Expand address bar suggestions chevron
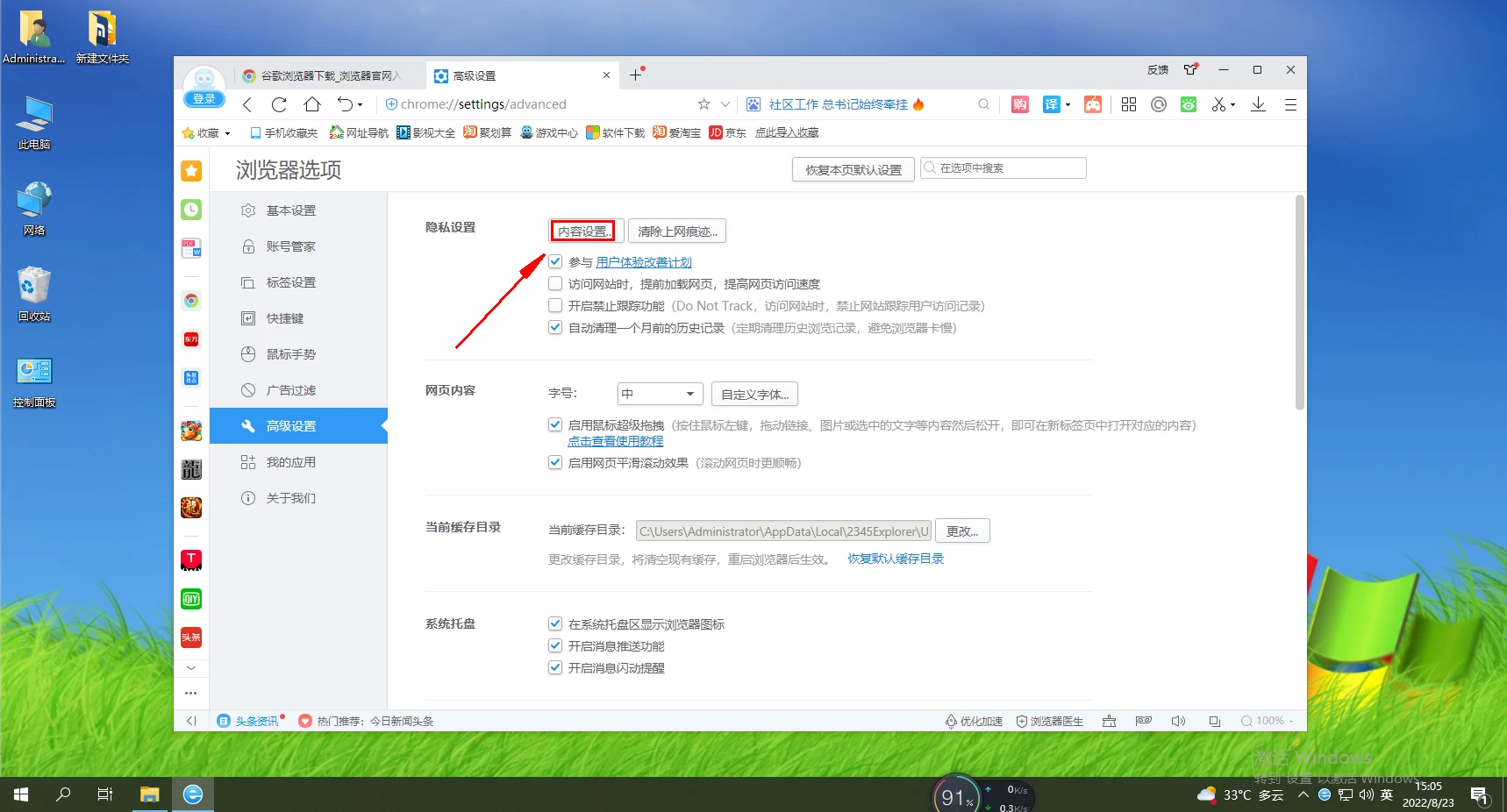 click(725, 104)
